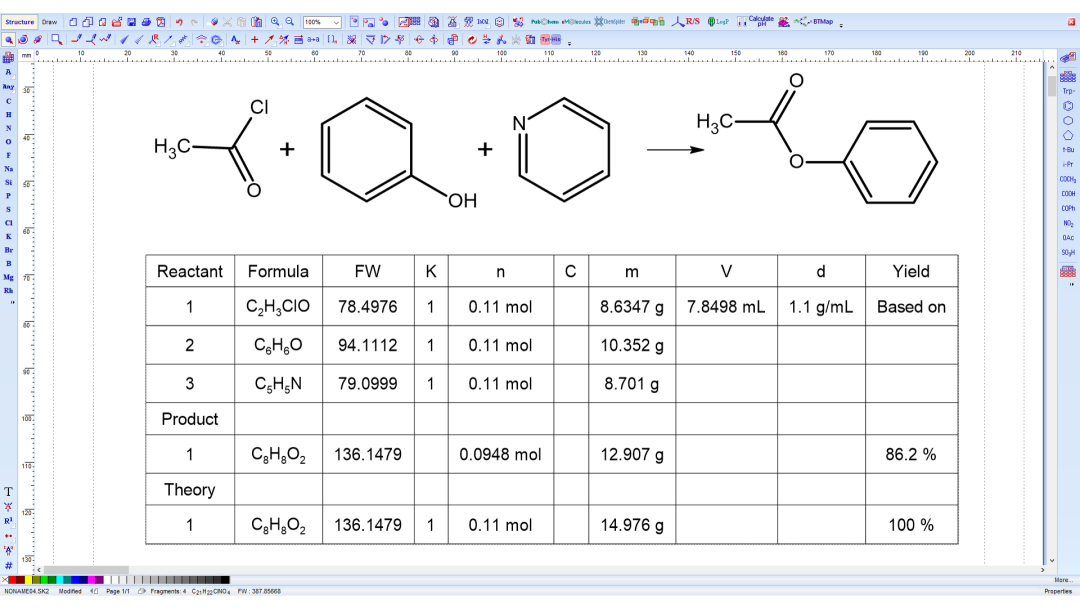This screenshot has height=608, width=1080.
Task: Open the zoom percentage dropdown
Action: (321, 19)
